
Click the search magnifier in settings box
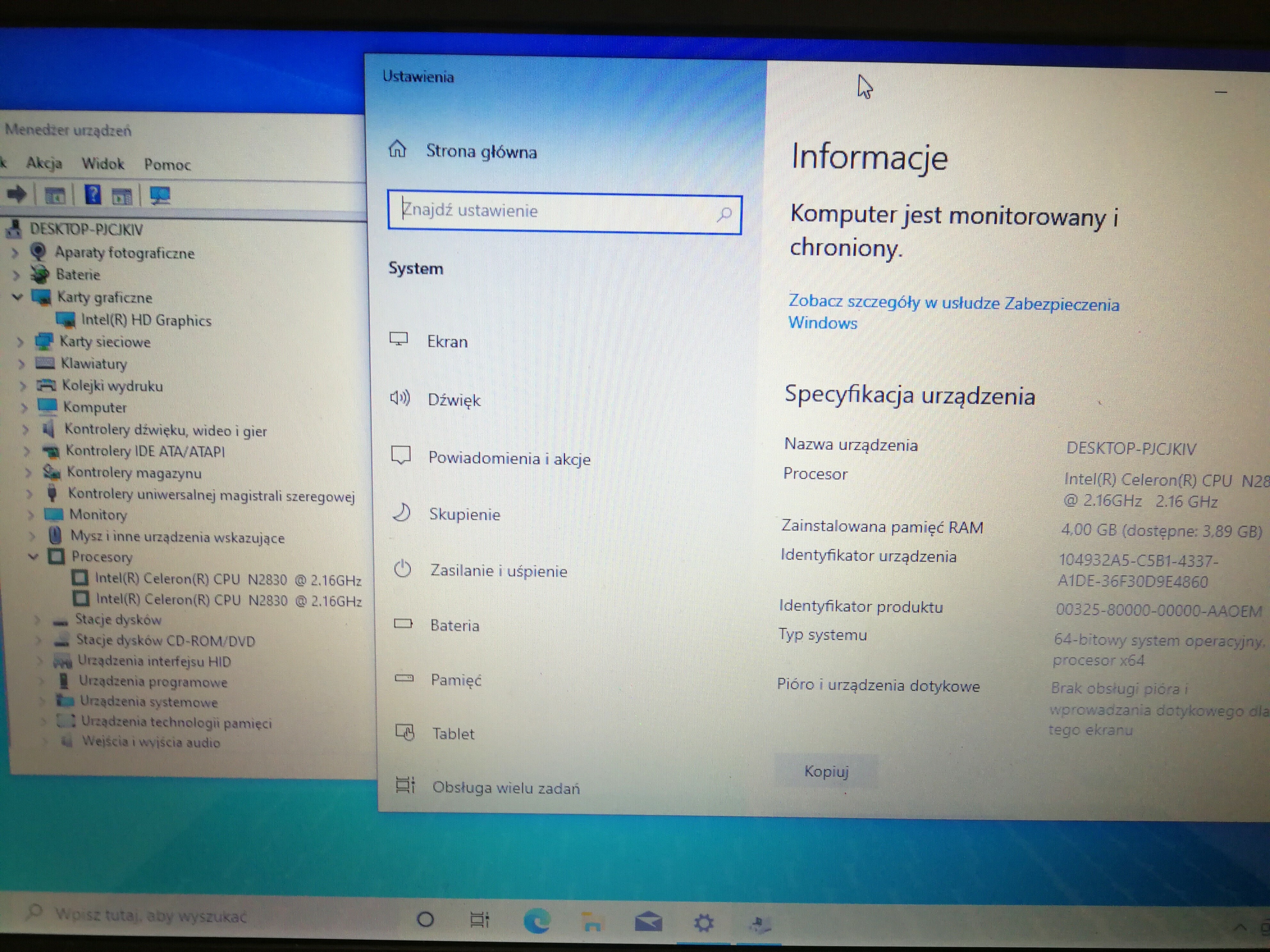725,215
